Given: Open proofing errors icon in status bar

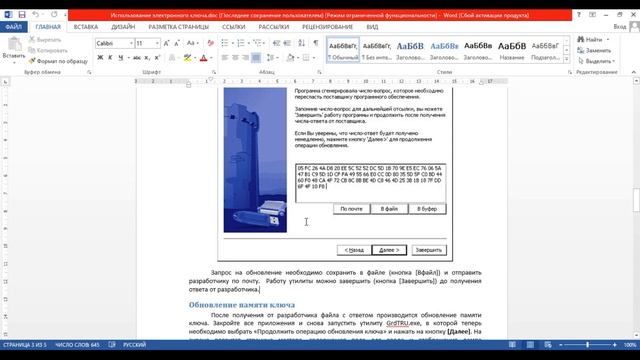Looking at the screenshot, I should 112,345.
